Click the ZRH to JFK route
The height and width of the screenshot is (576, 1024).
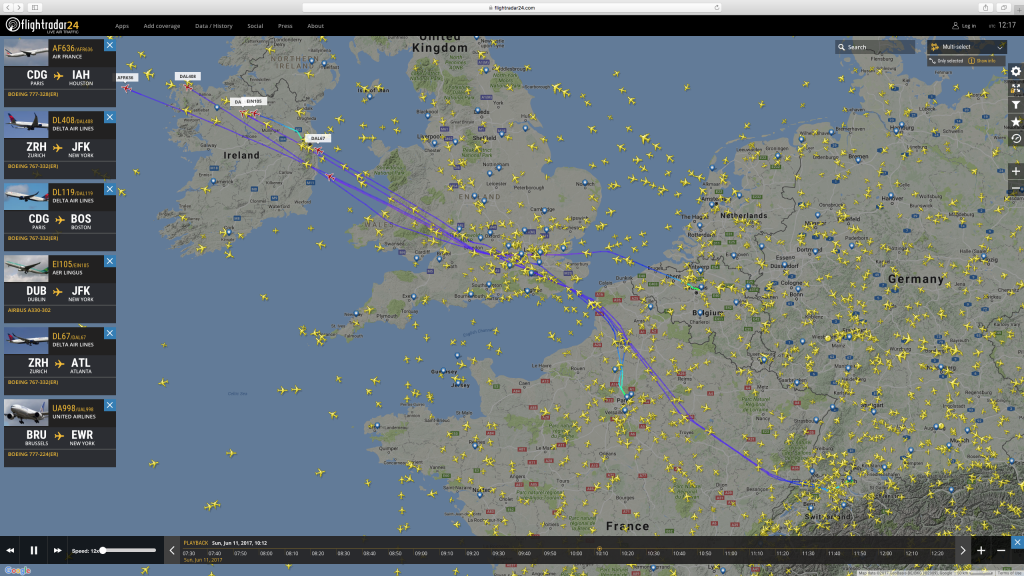coord(59,149)
